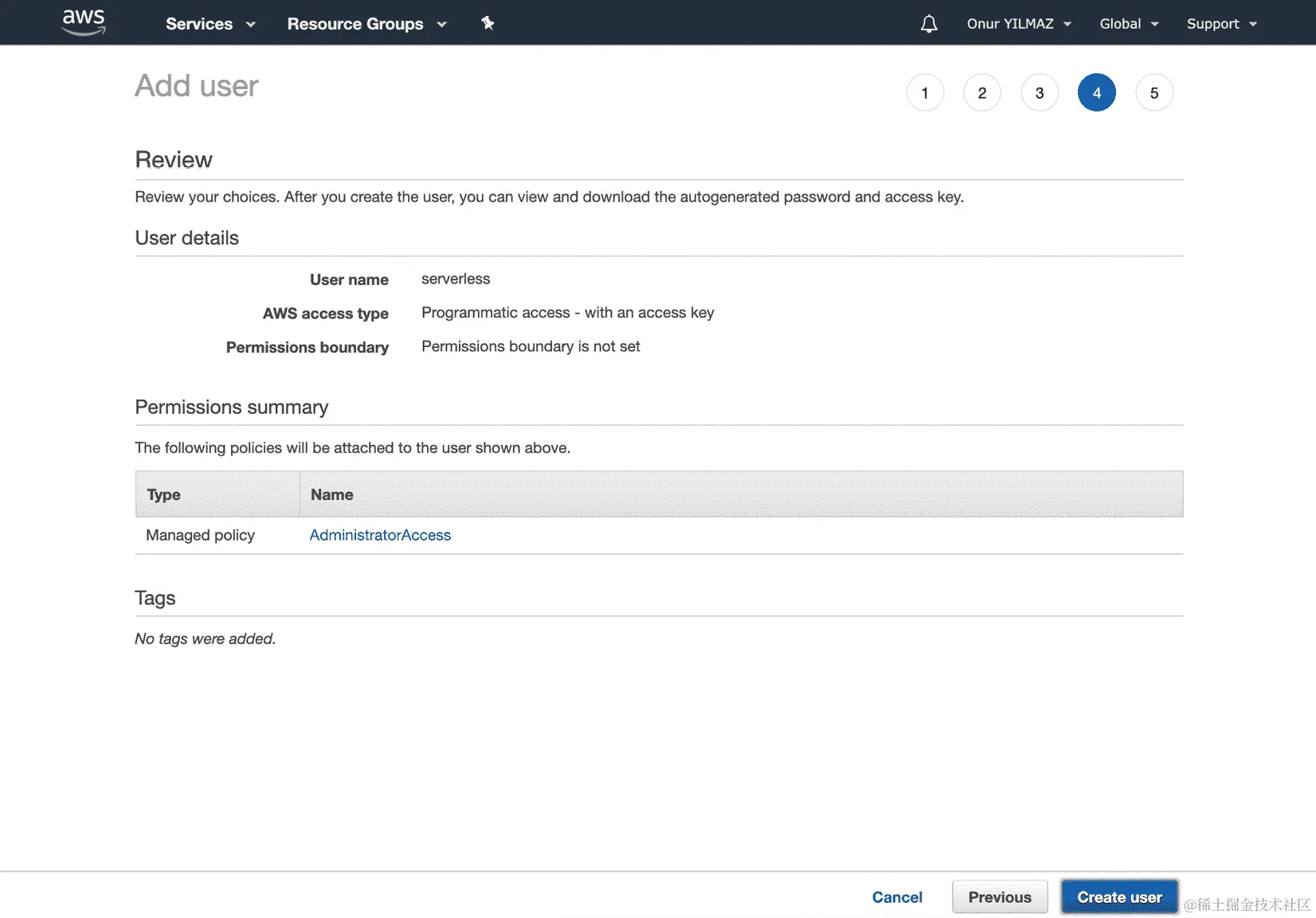Select the Name column header

[331, 494]
